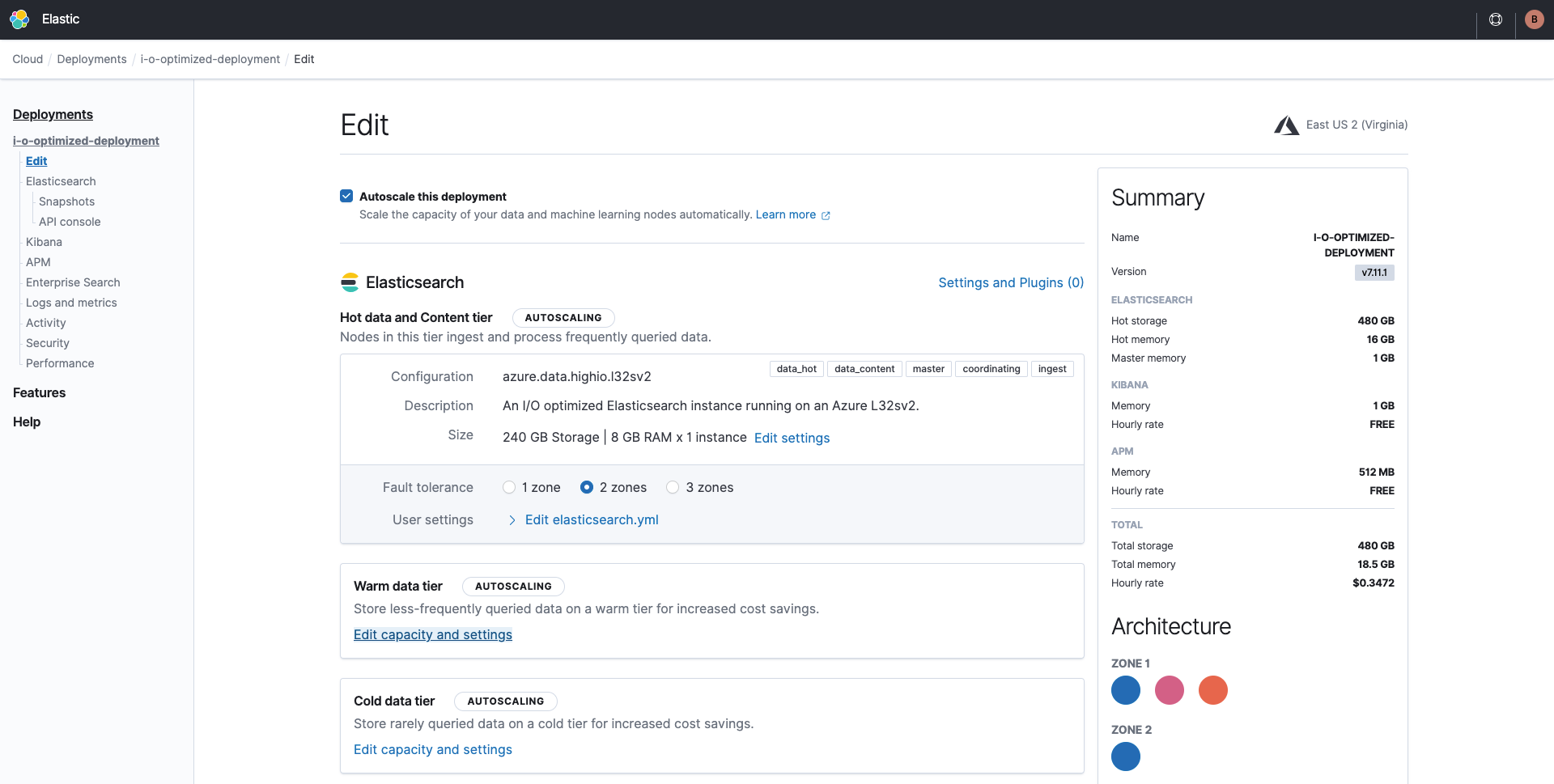Viewport: 1554px width, 784px height.
Task: Open API console sidebar item
Action: point(70,222)
